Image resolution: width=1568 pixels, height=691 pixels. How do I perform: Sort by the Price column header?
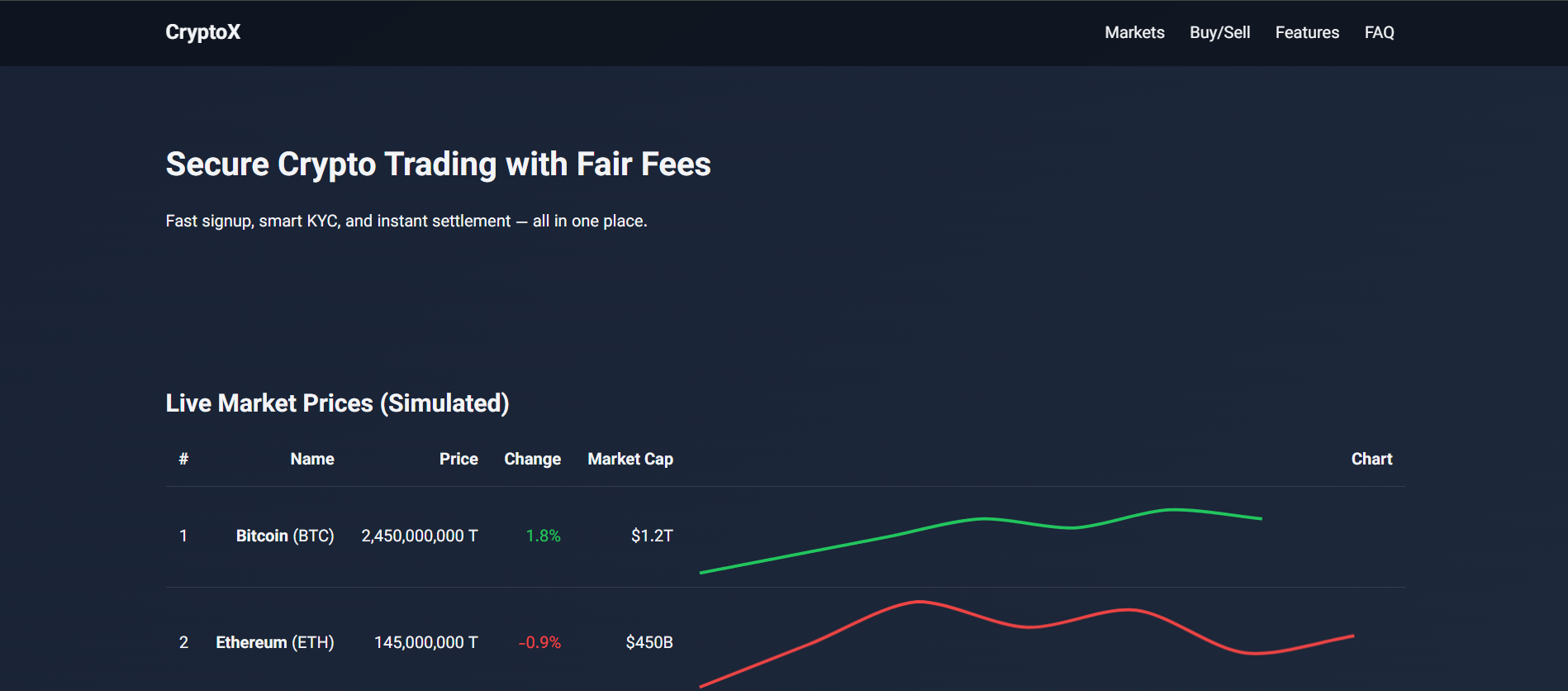[x=459, y=459]
